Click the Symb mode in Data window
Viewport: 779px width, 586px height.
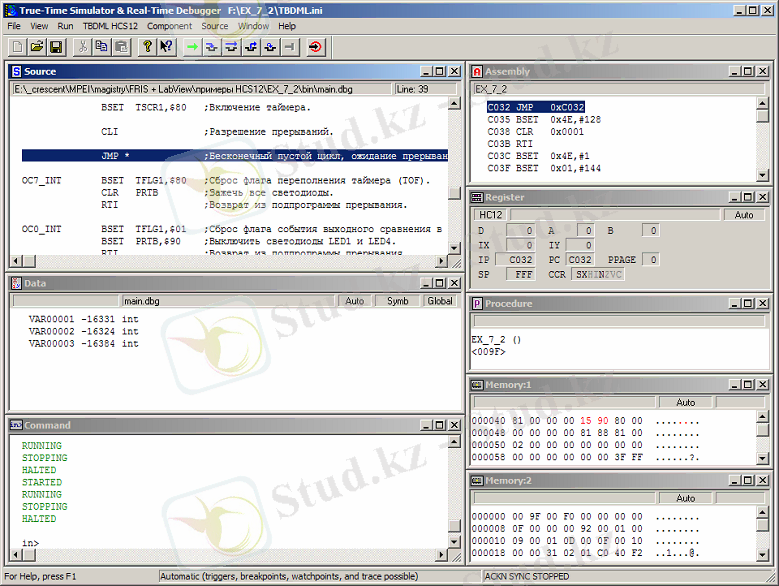tap(397, 301)
